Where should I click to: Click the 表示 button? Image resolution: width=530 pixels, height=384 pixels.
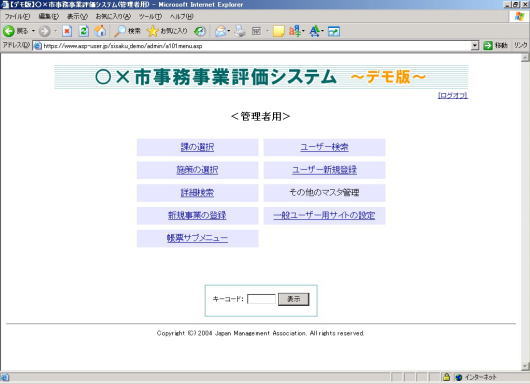tap(293, 299)
